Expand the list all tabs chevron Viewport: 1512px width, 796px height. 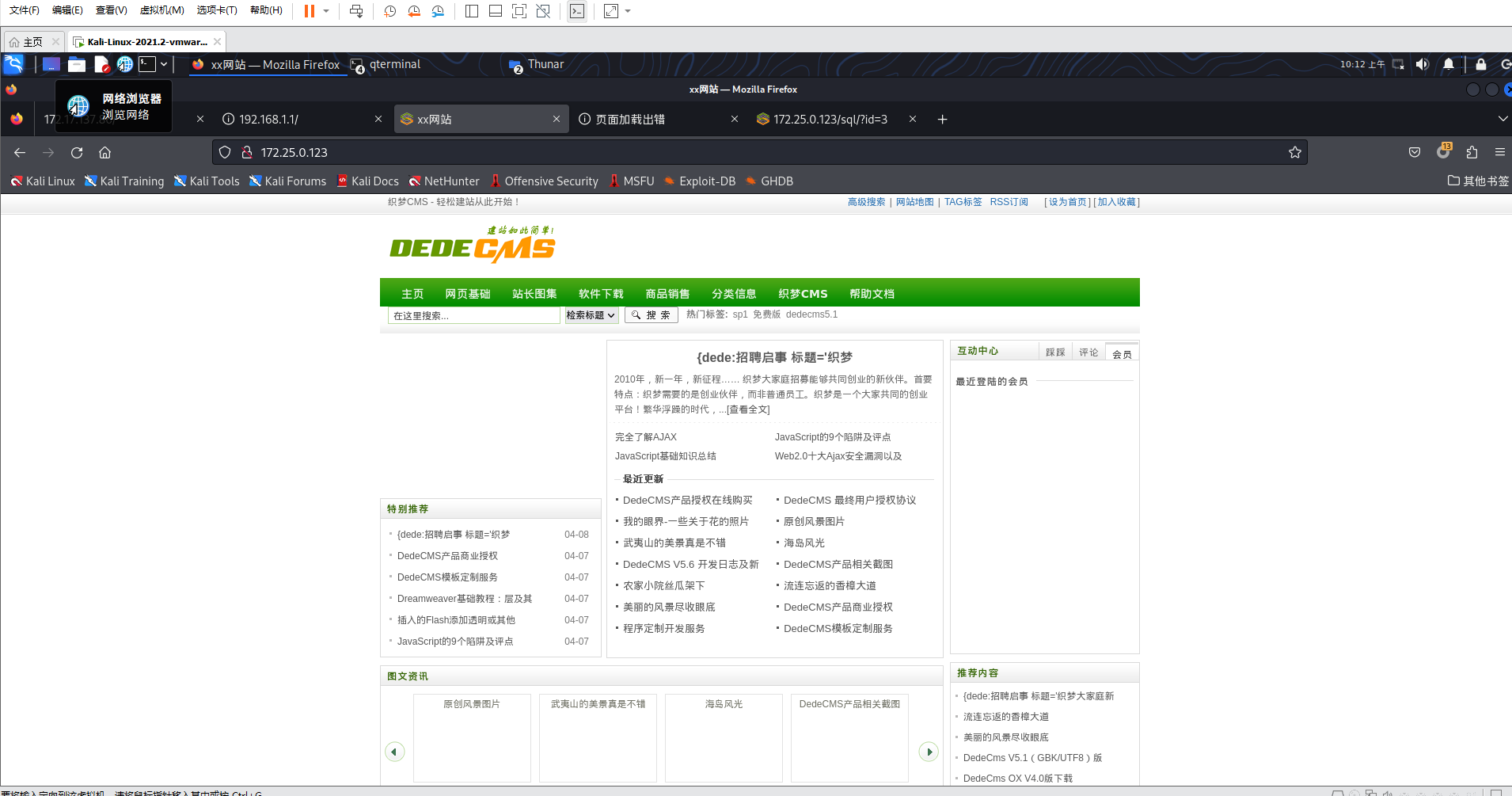tap(1503, 119)
